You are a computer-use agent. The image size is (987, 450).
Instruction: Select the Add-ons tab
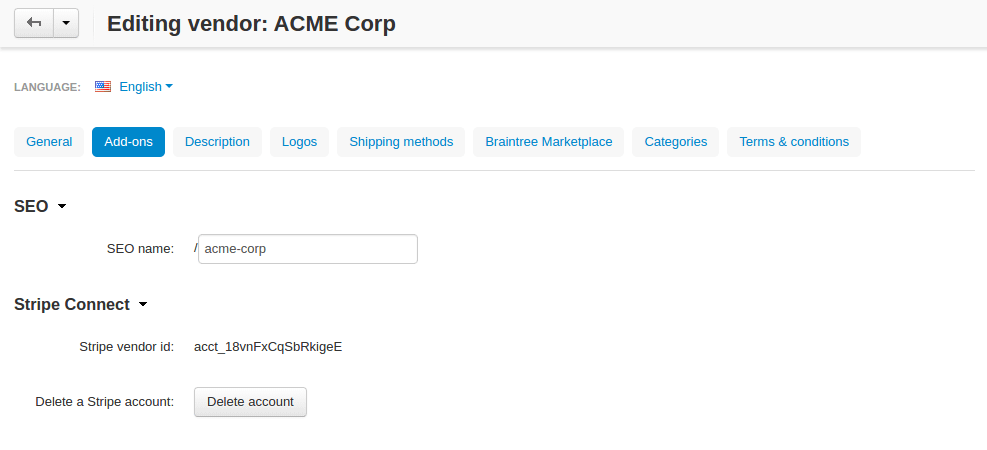[x=128, y=142]
